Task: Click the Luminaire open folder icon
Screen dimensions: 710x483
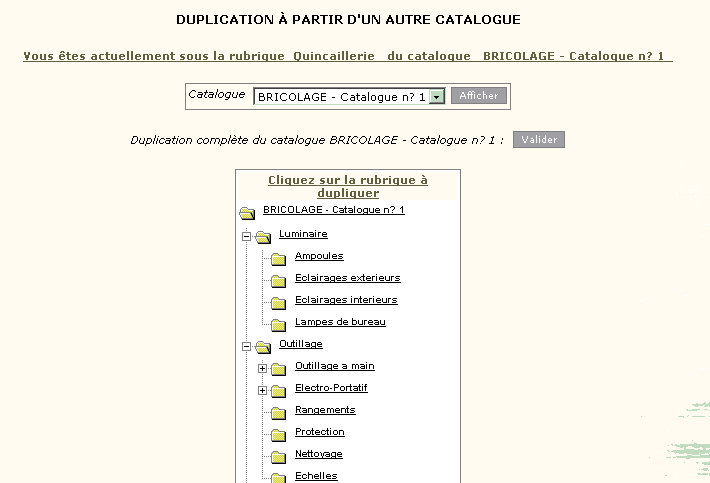Action: (x=263, y=237)
